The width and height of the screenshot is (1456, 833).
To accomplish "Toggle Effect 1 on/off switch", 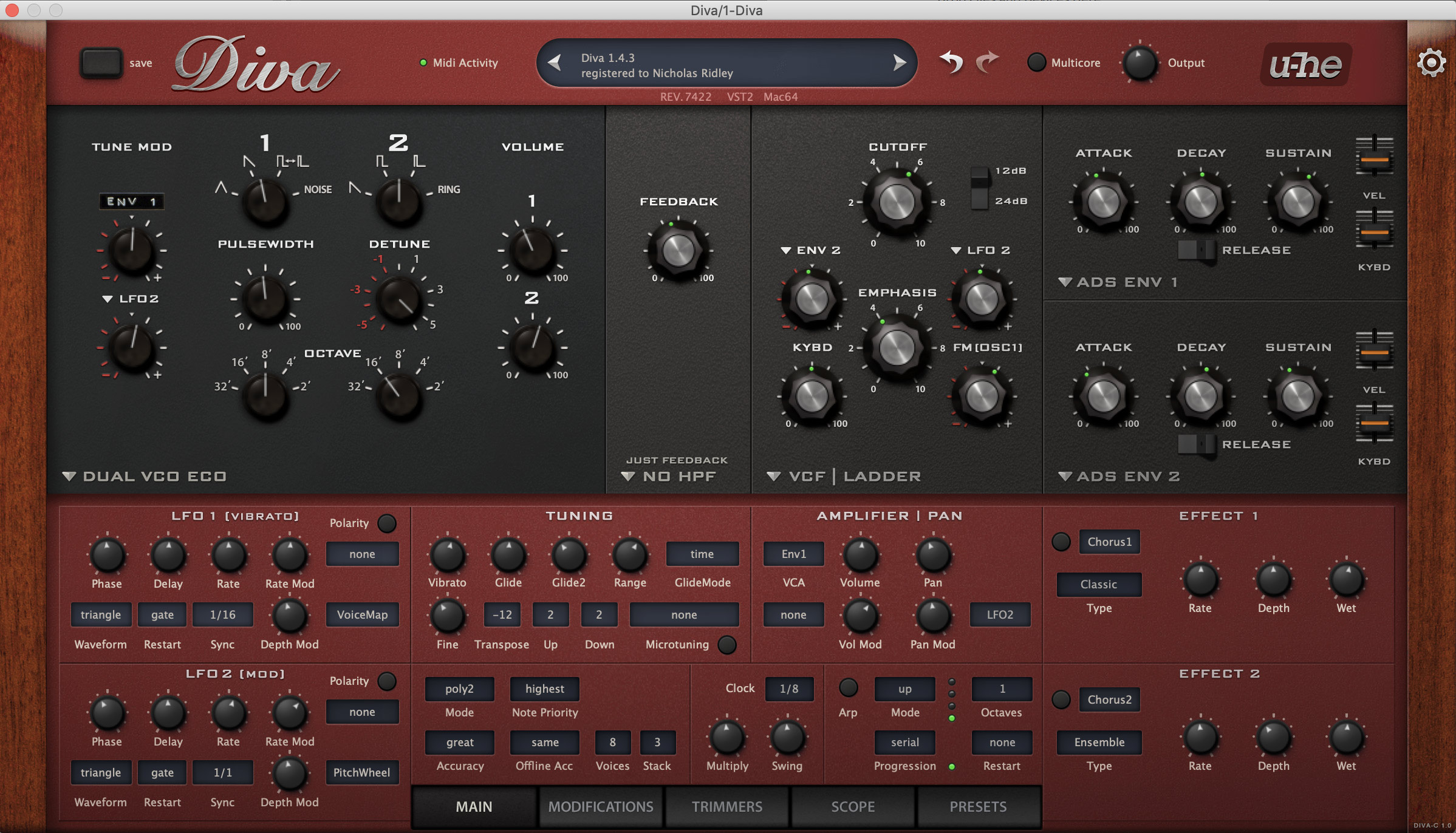I will (1061, 542).
